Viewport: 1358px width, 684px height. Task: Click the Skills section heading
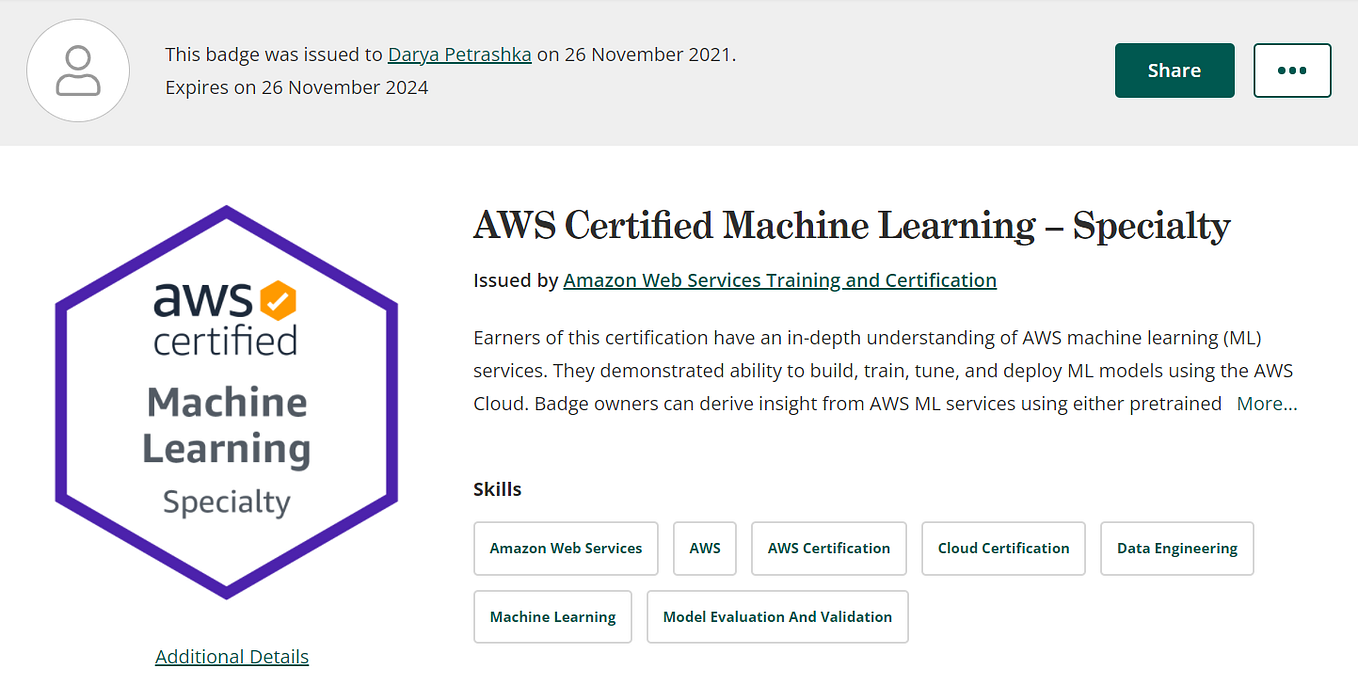pyautogui.click(x=497, y=489)
